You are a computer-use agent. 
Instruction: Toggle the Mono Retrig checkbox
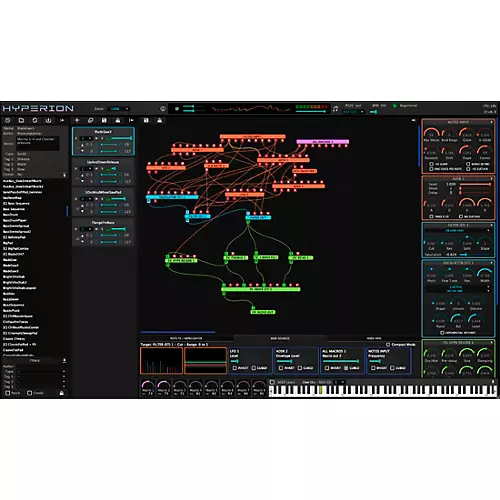(x=468, y=164)
